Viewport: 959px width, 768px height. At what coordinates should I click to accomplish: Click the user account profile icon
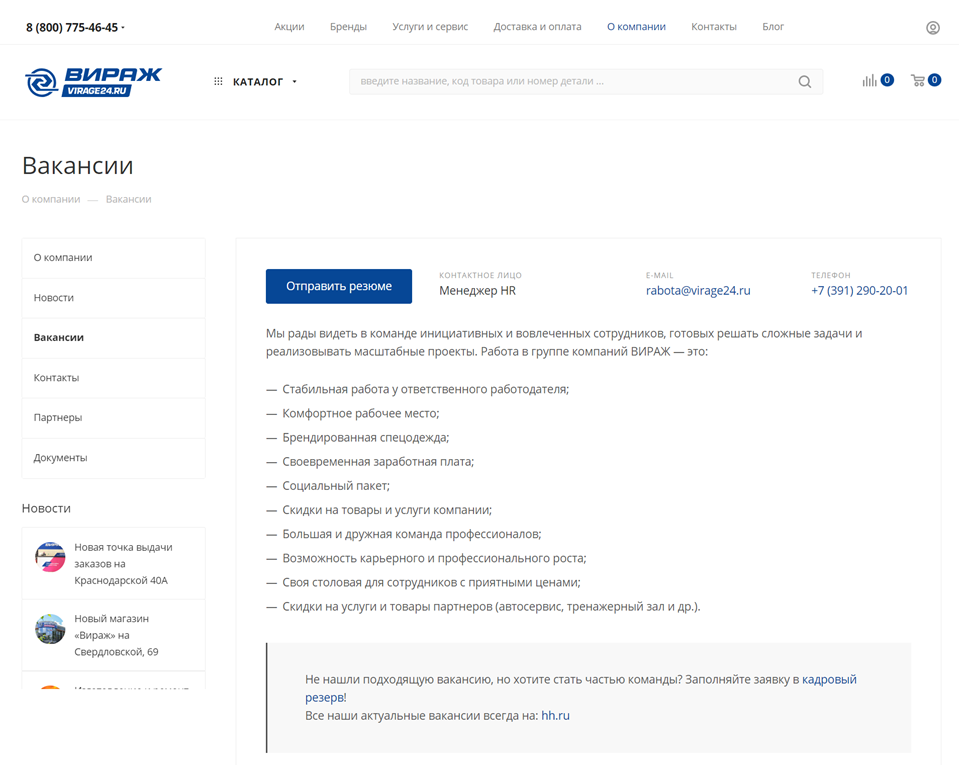coord(932,28)
